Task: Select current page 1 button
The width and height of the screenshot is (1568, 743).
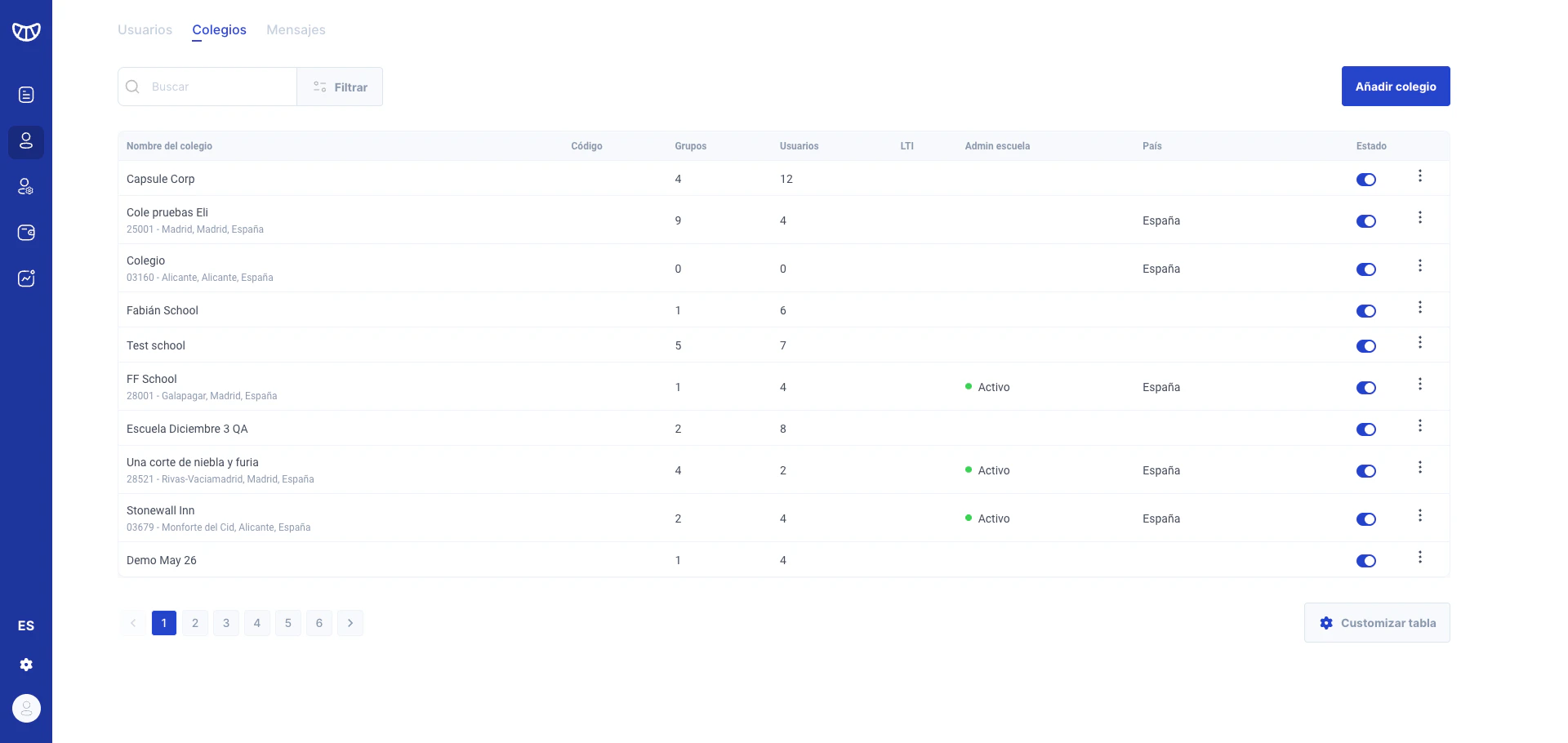Action: (x=164, y=623)
